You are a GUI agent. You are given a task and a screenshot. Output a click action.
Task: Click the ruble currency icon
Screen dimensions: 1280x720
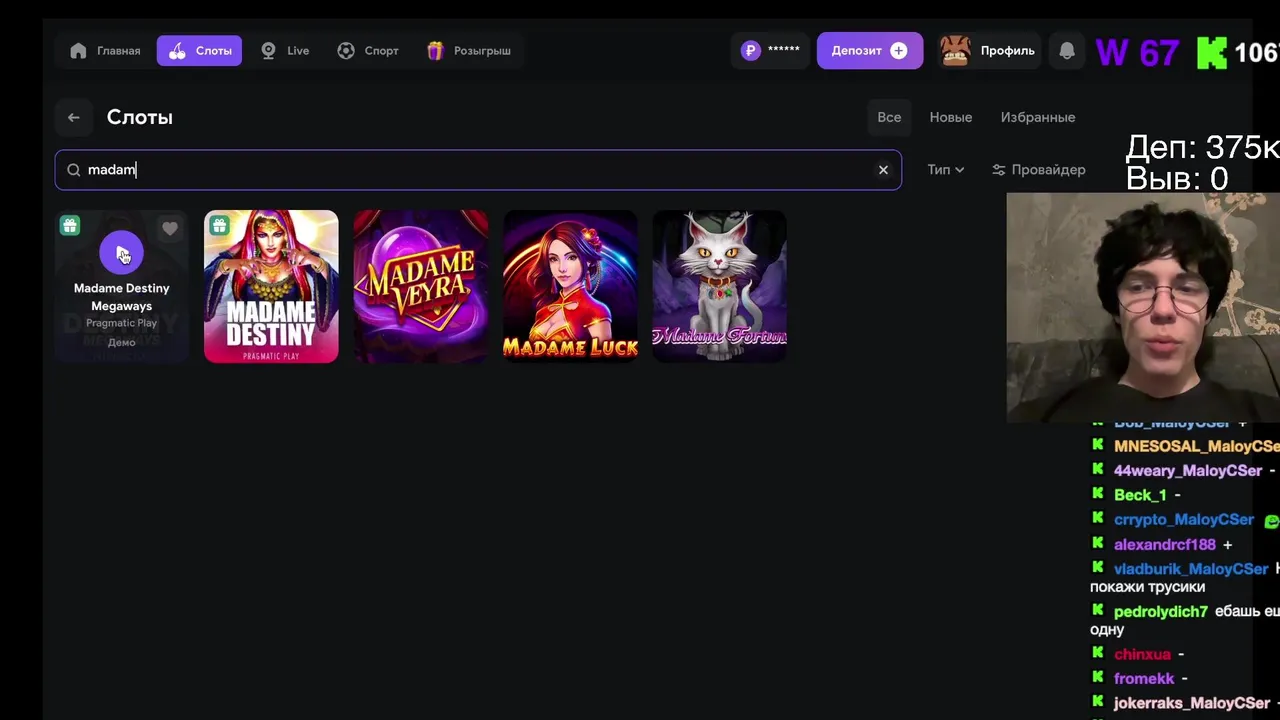[x=751, y=51]
